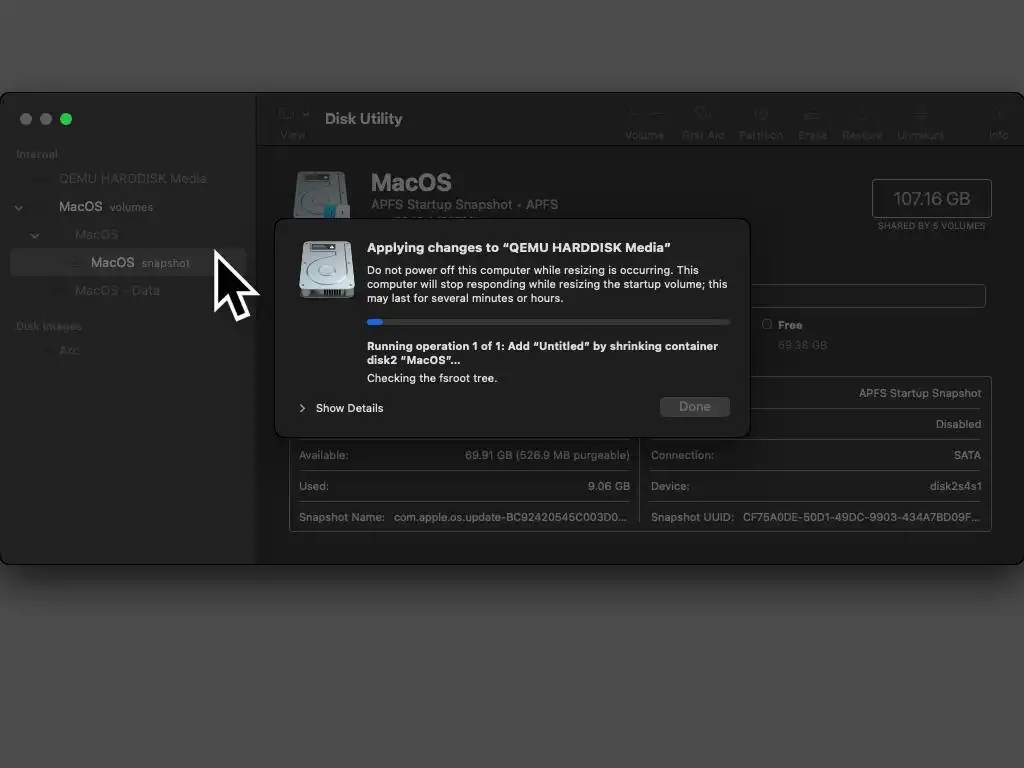
Task: Click the Done button in the dialog
Action: coord(694,407)
